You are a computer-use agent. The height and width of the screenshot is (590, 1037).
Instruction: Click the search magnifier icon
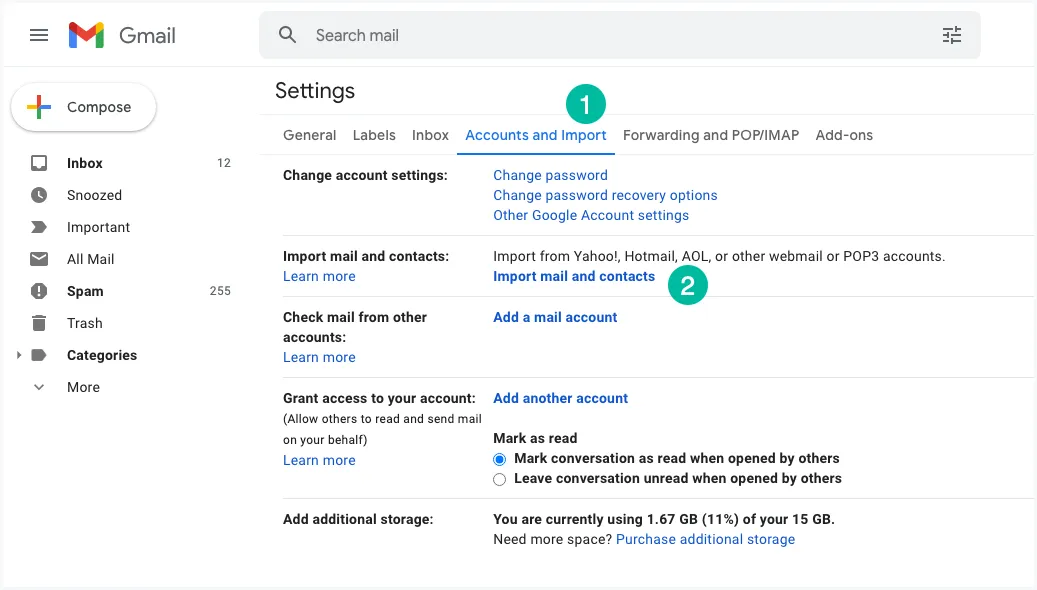point(288,35)
